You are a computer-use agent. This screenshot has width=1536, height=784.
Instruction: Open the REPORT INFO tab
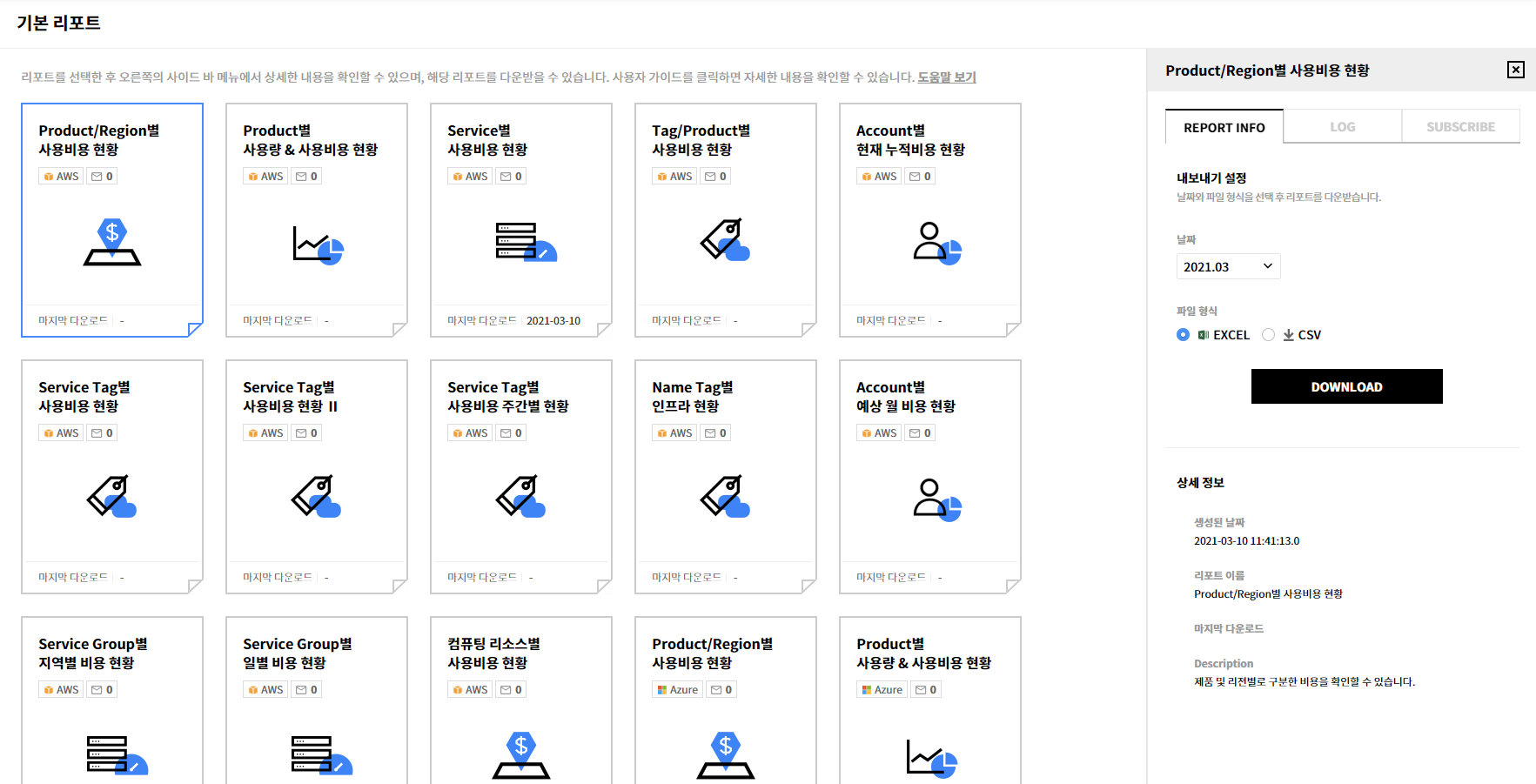[x=1224, y=127]
